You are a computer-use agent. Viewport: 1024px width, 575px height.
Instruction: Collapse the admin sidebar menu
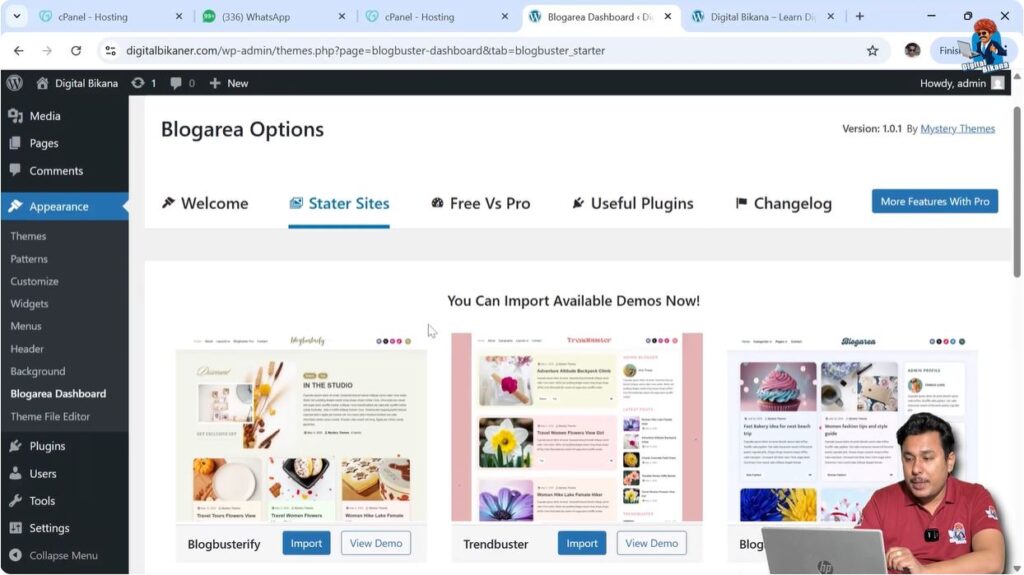(54, 555)
